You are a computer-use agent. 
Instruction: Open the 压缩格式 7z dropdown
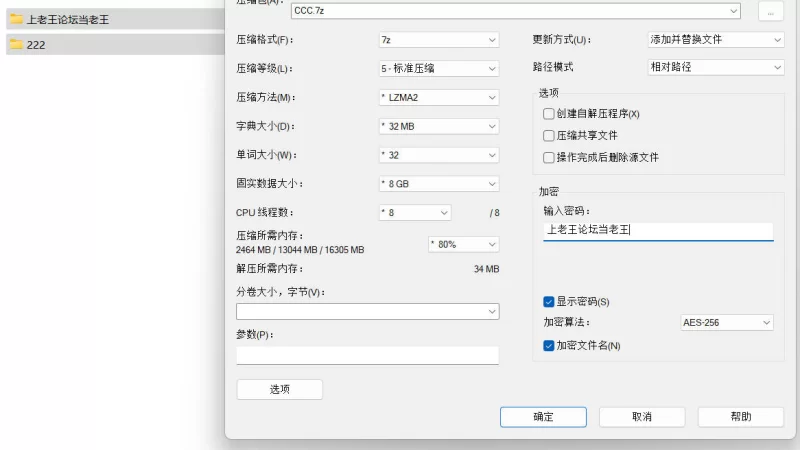point(437,40)
